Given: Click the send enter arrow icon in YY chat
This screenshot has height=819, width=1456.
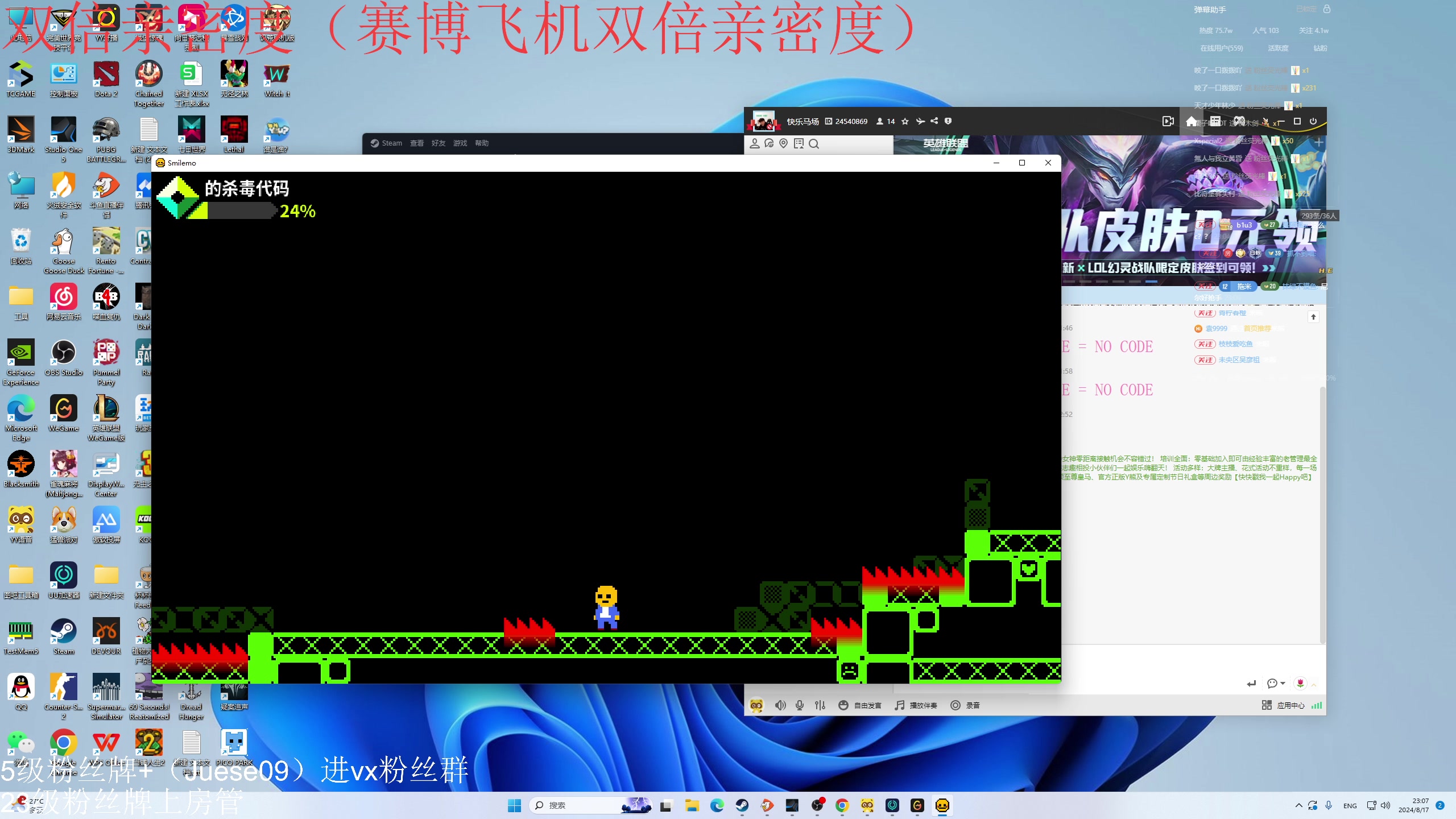Looking at the screenshot, I should 1251,684.
